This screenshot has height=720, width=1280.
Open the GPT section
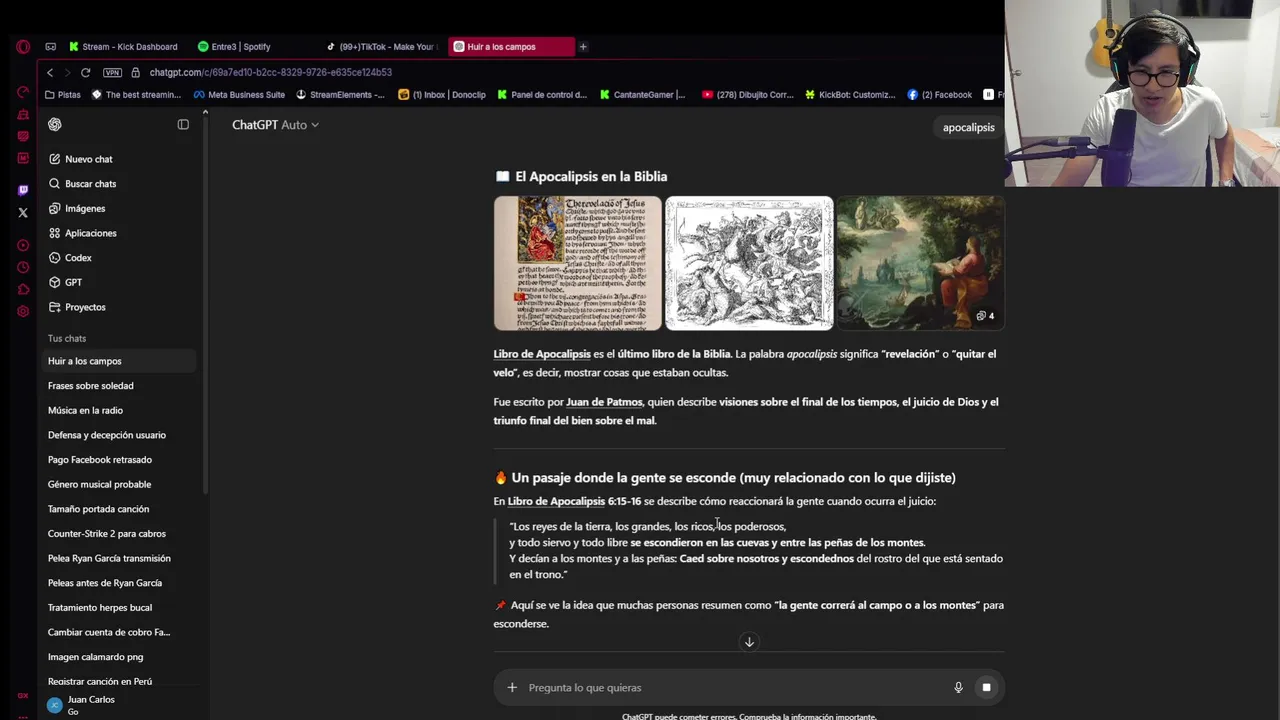[x=120, y=282]
